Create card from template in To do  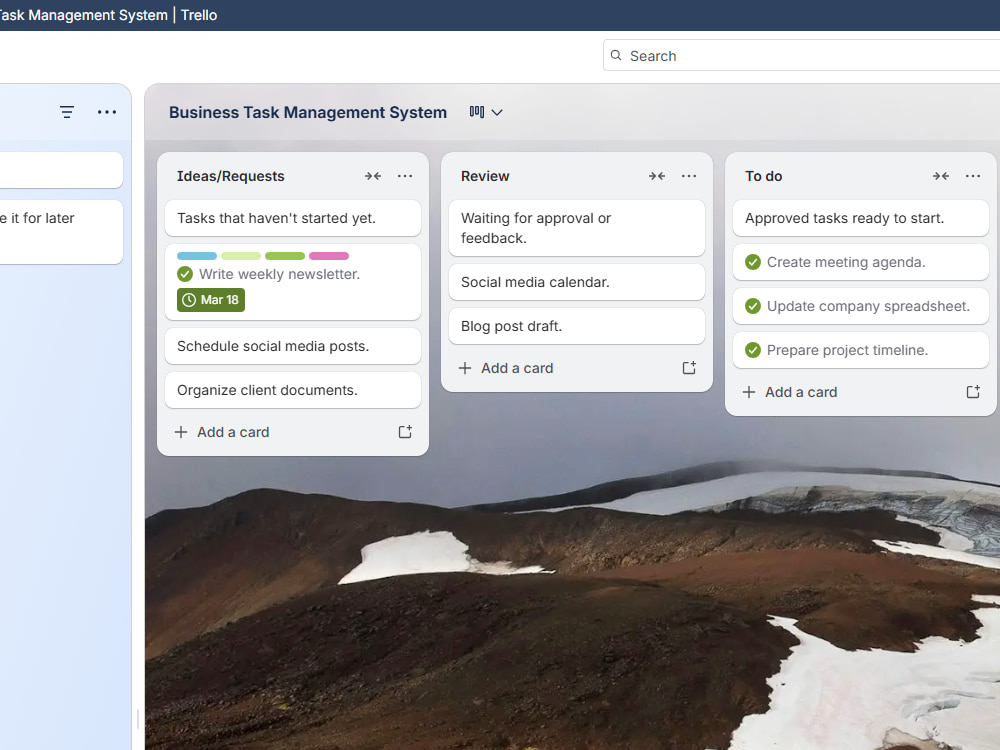point(973,392)
